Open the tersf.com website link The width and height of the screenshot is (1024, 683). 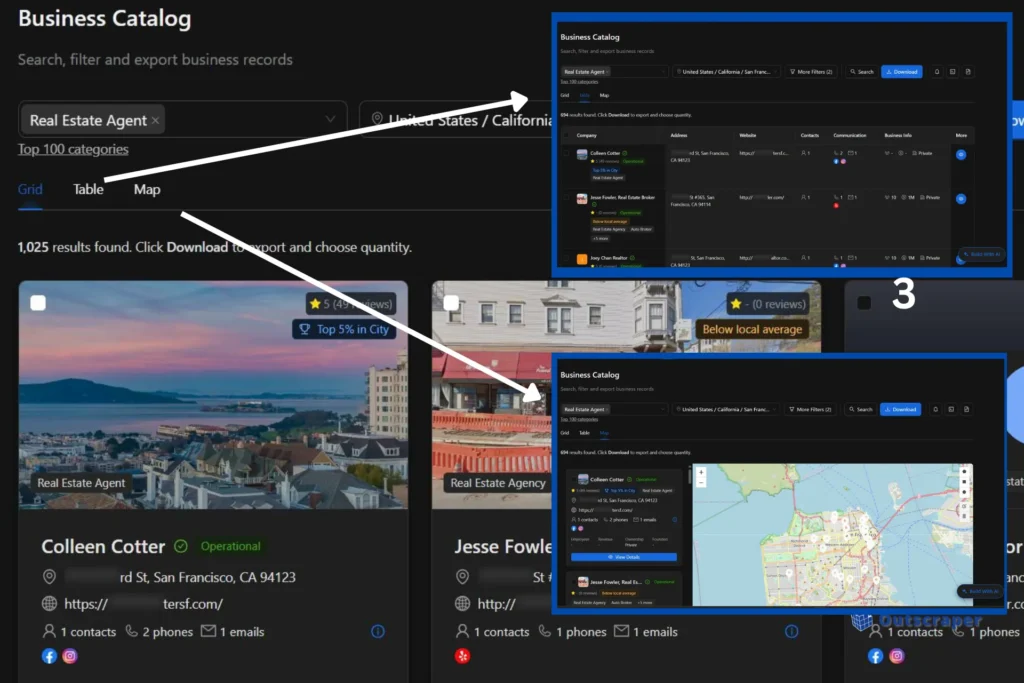point(143,604)
